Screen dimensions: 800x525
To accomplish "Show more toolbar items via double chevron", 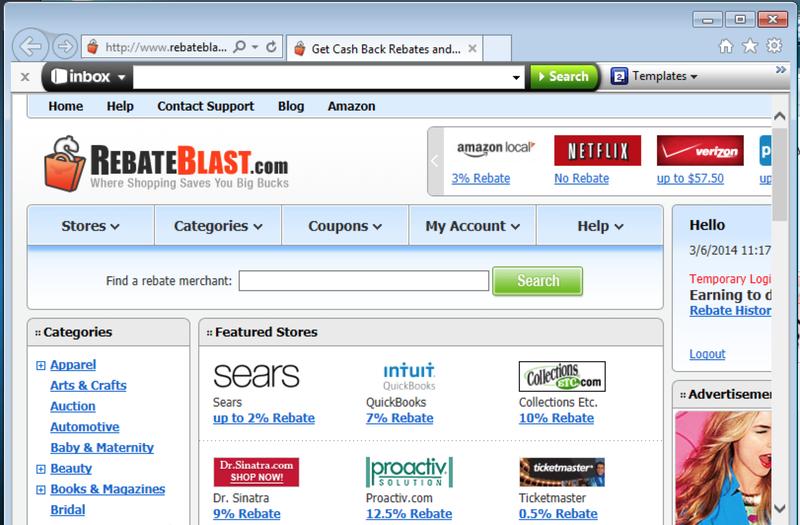I will click(781, 69).
